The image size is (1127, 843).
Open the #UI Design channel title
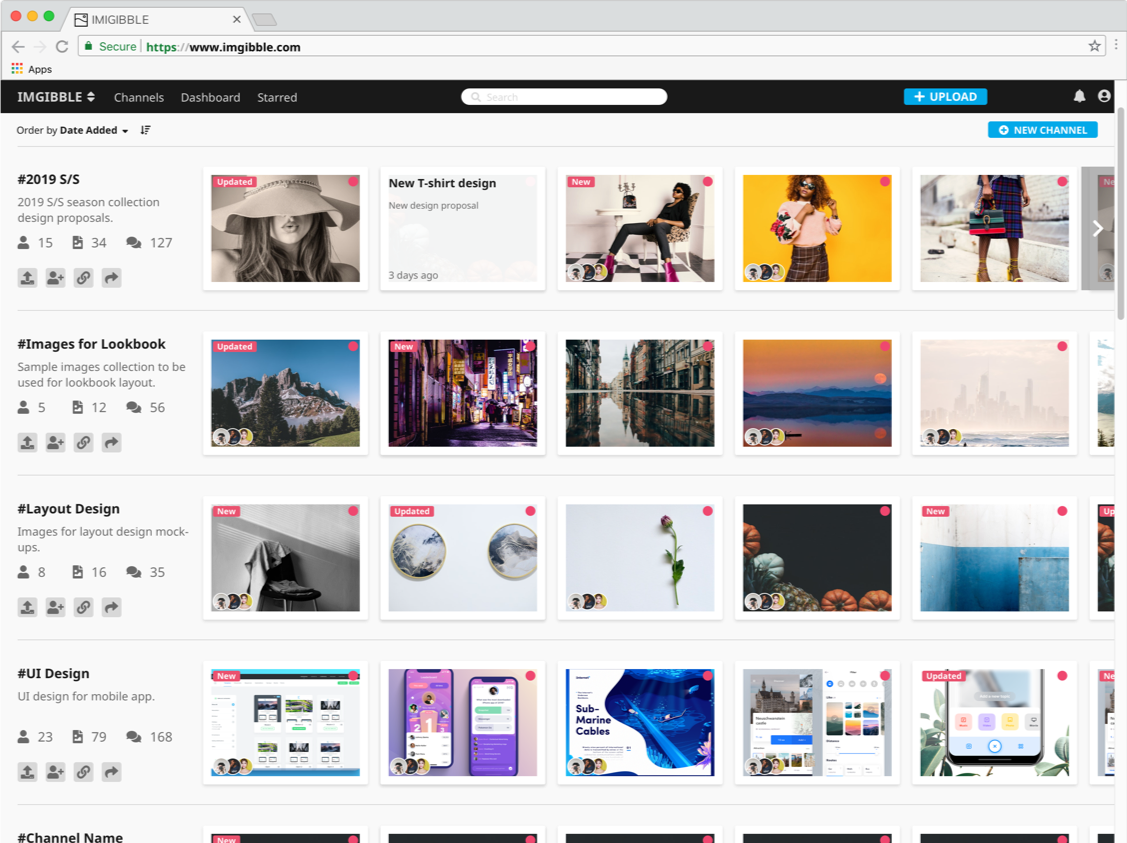pos(54,673)
